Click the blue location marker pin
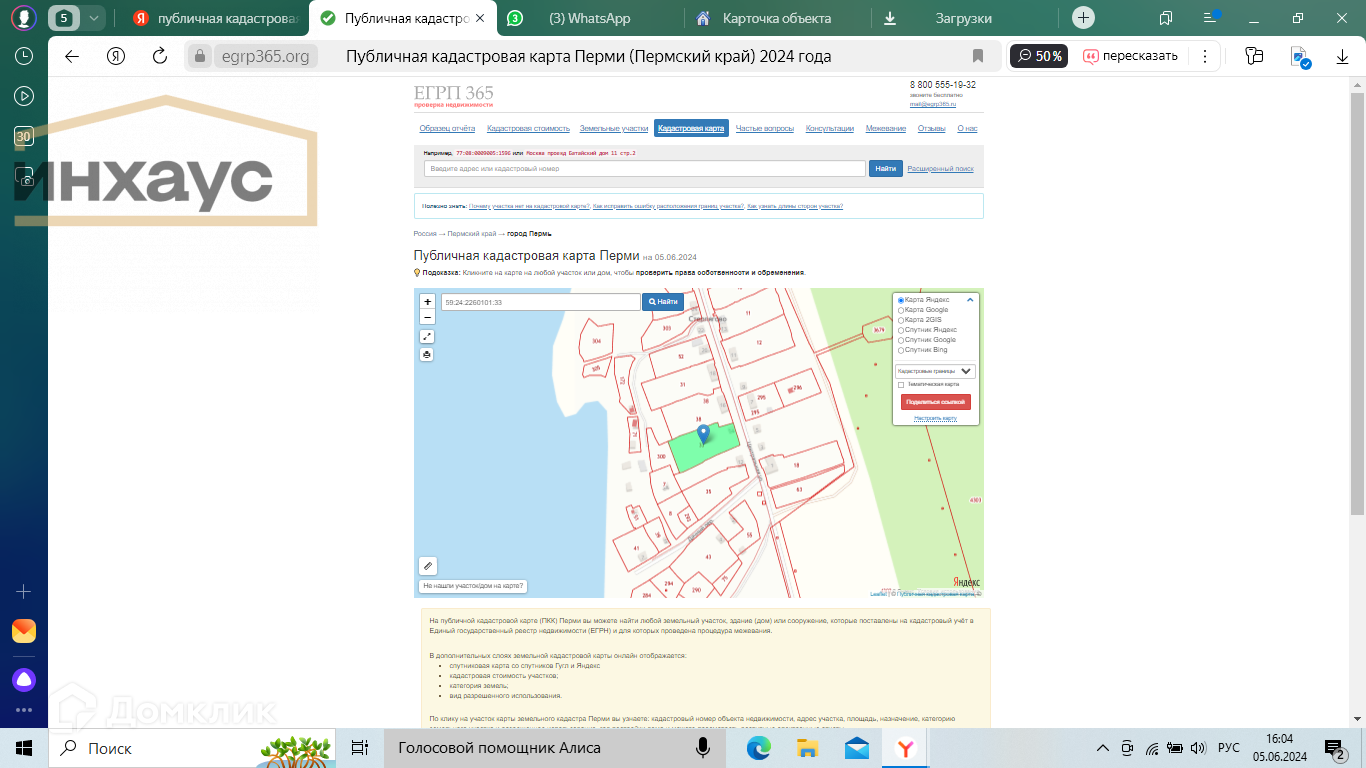Screen dimensions: 1366x768 click(703, 433)
